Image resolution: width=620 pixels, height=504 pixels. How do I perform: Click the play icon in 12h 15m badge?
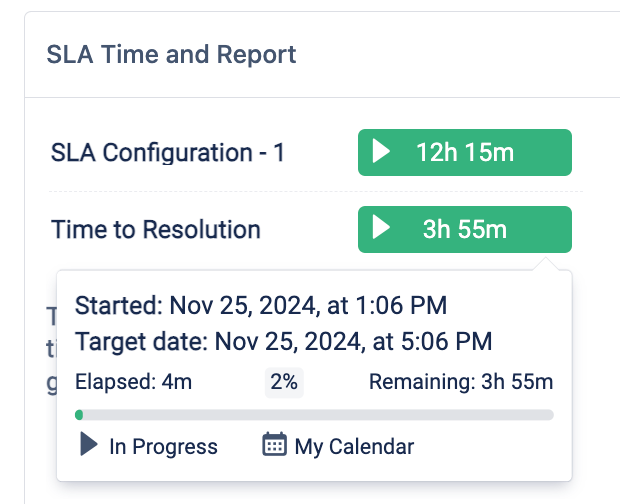pyautogui.click(x=380, y=153)
